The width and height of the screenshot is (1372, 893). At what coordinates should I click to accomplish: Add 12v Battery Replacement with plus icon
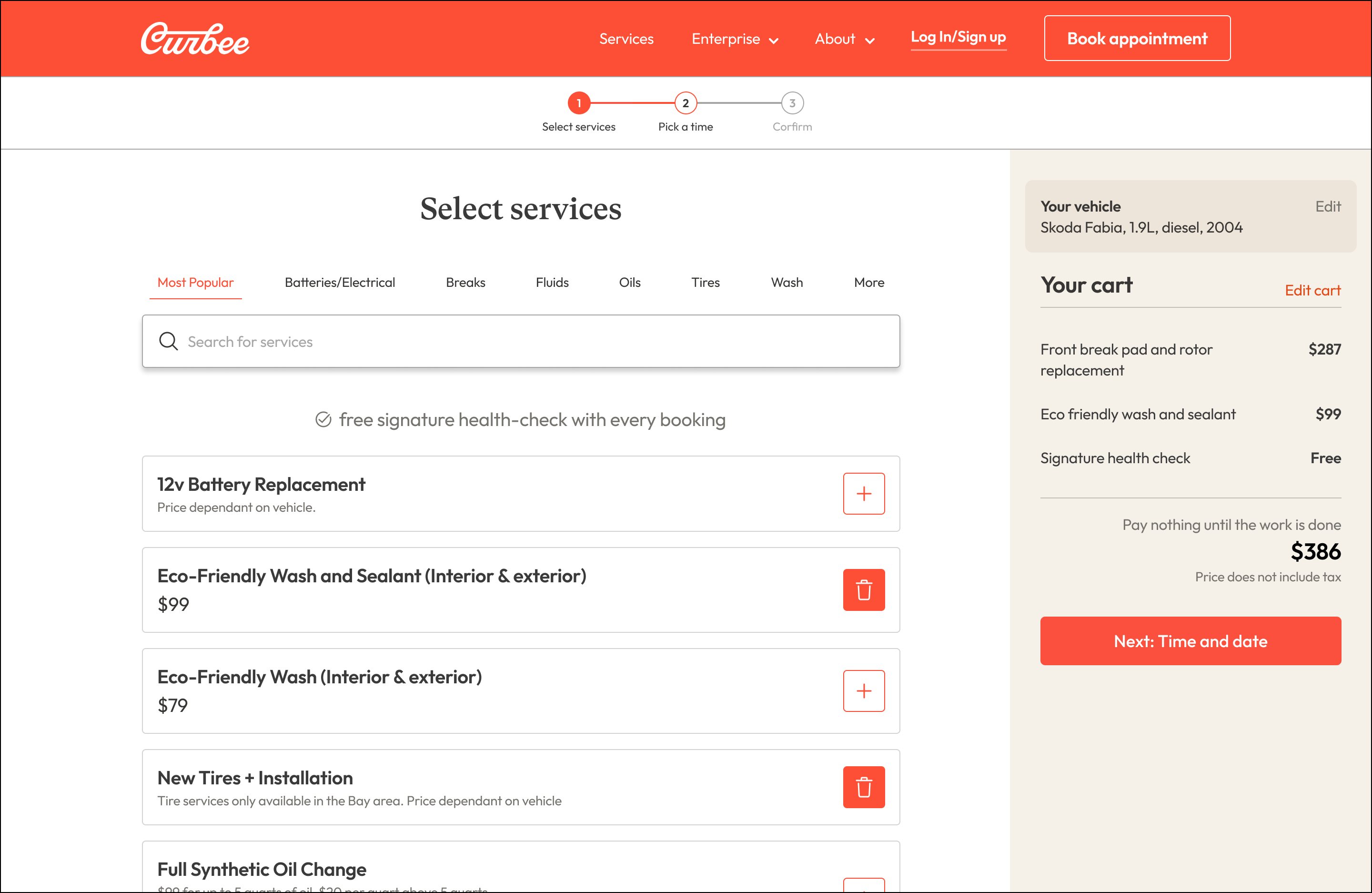(864, 494)
